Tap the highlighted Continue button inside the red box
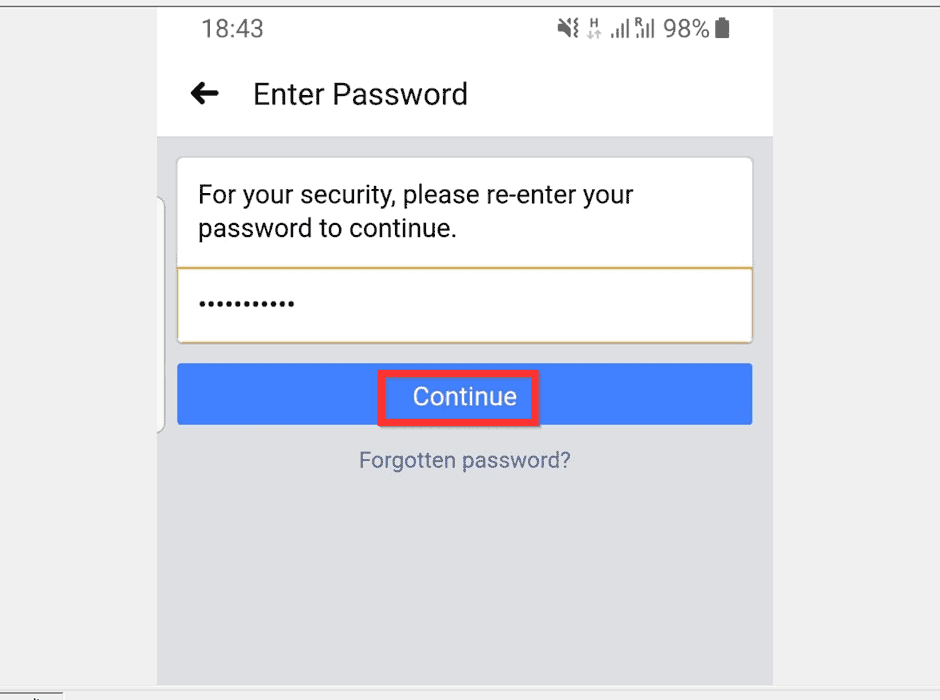The image size is (940, 700). coord(459,397)
